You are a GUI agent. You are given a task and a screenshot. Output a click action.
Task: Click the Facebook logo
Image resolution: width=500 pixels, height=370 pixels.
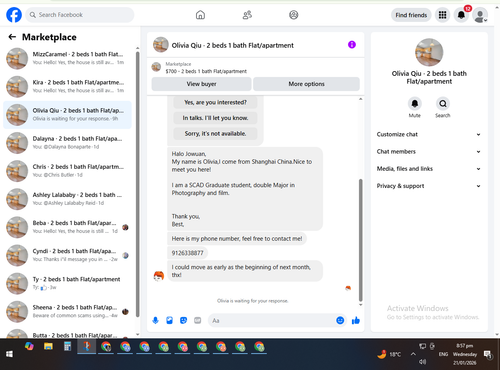pyautogui.click(x=14, y=15)
